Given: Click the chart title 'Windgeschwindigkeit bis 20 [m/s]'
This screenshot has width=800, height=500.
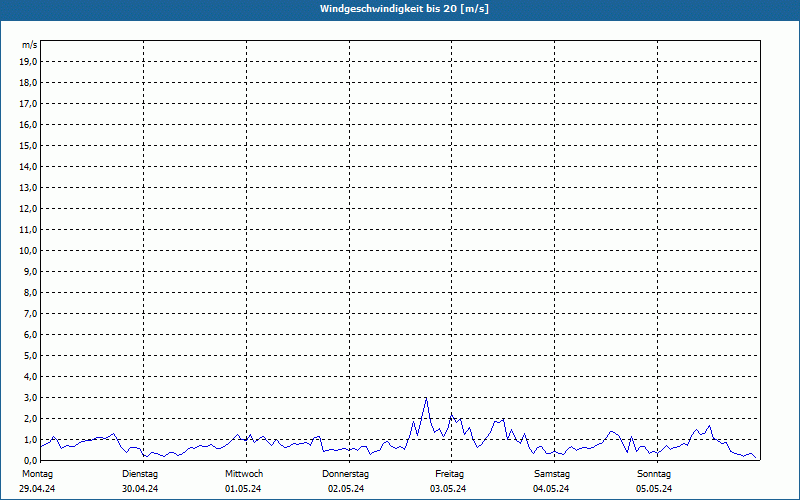Looking at the screenshot, I should pos(404,9).
